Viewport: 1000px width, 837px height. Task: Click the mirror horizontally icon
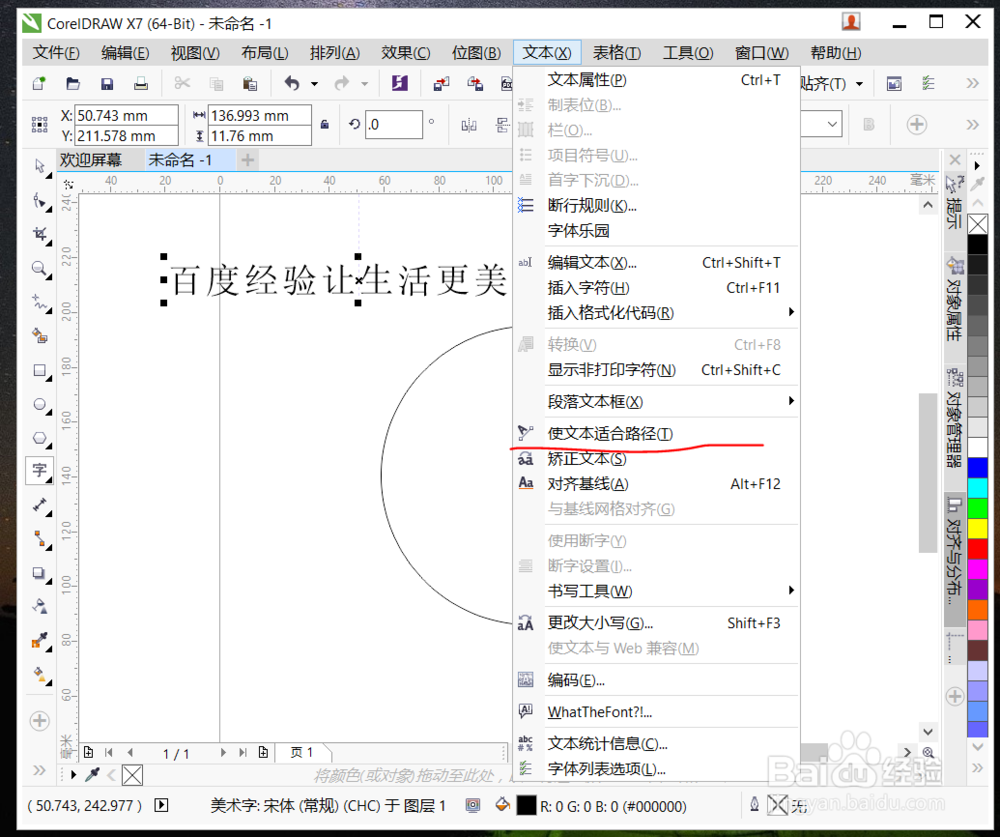[469, 124]
